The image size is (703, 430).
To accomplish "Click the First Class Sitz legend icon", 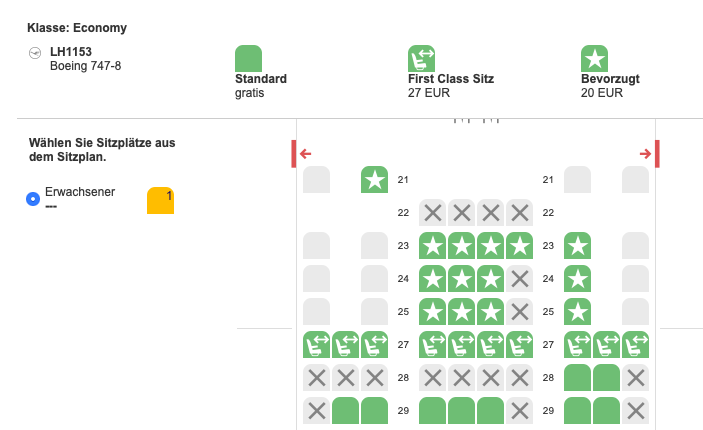I will (x=422, y=58).
